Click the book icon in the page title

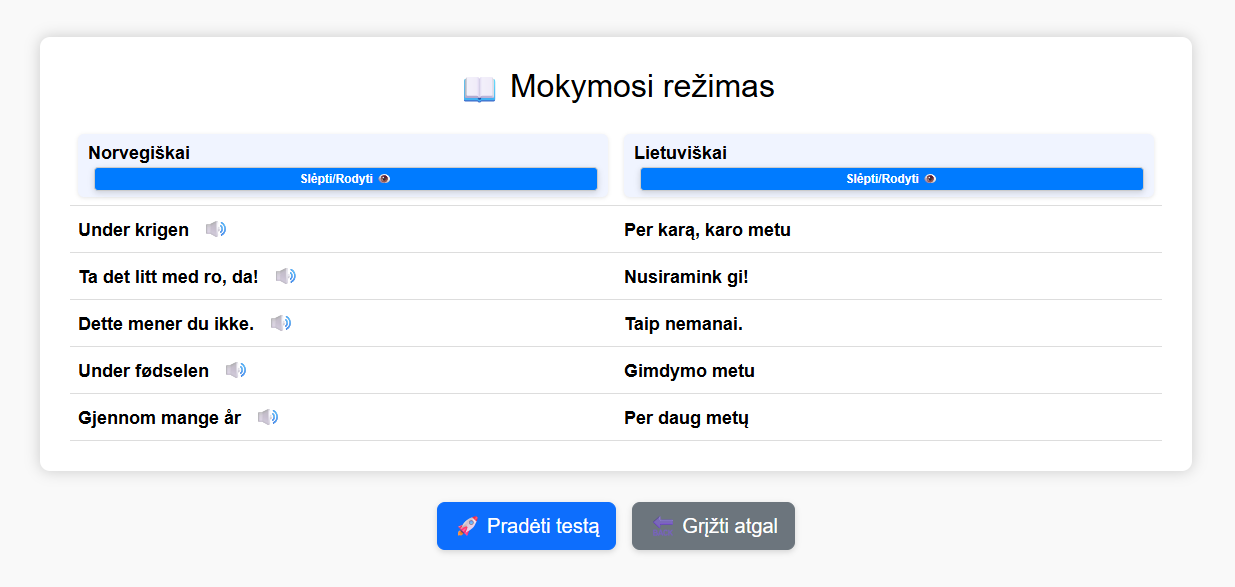click(x=481, y=86)
